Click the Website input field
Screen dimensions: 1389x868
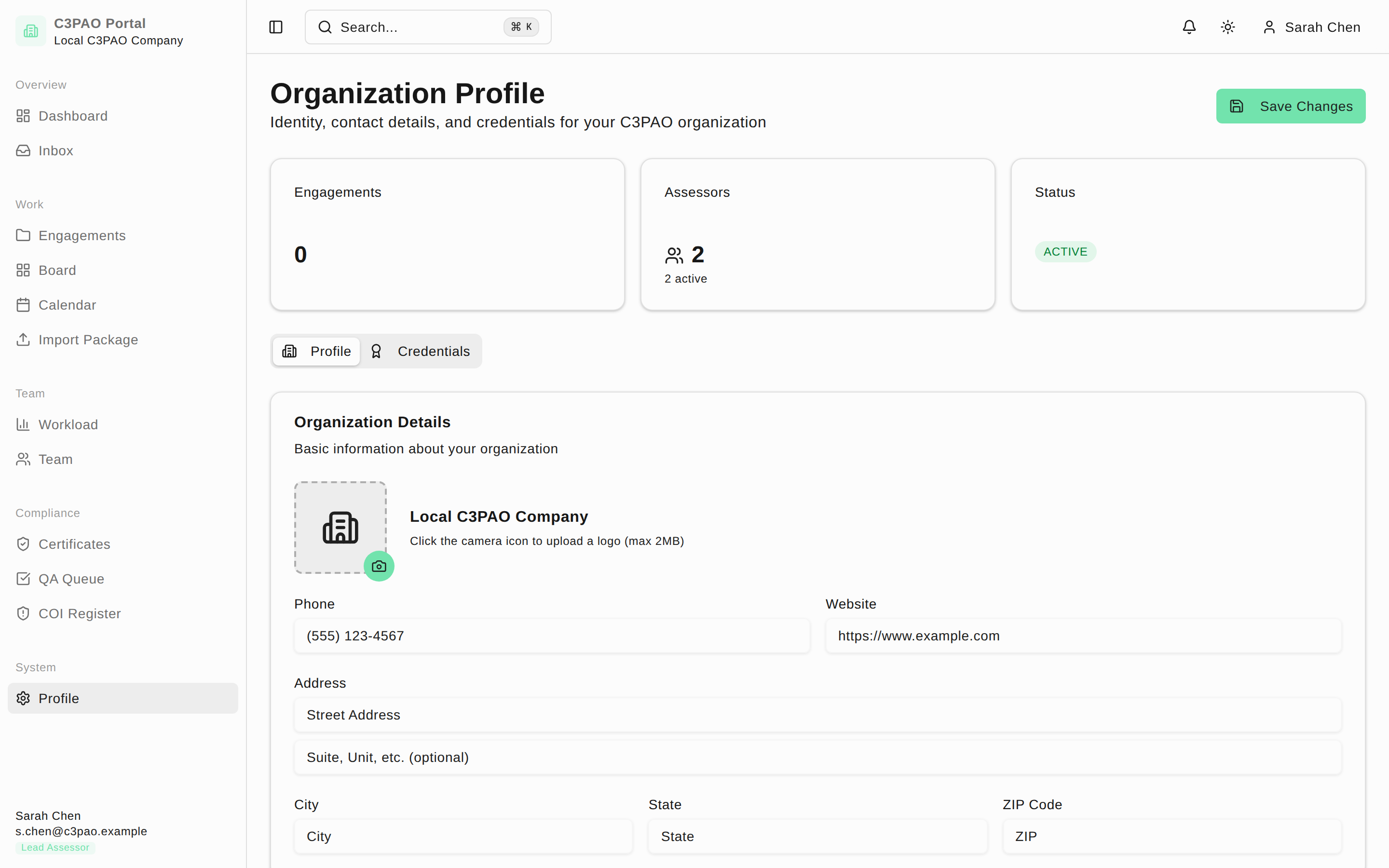[x=1083, y=636]
